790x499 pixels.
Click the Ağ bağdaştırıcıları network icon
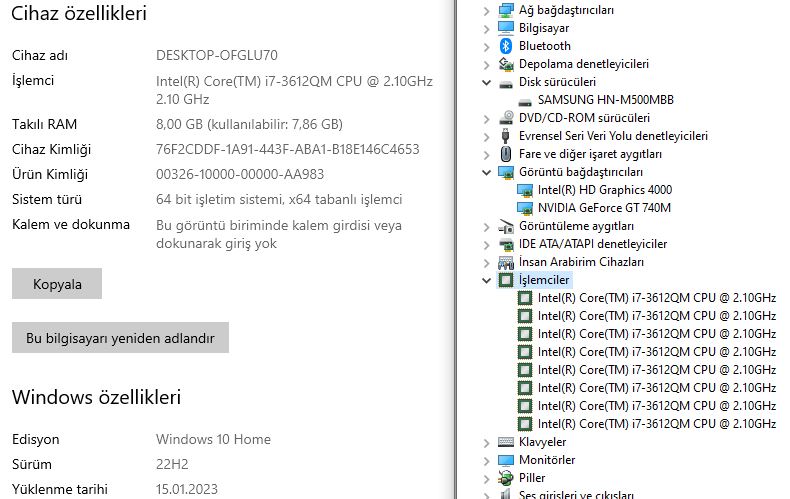506,10
